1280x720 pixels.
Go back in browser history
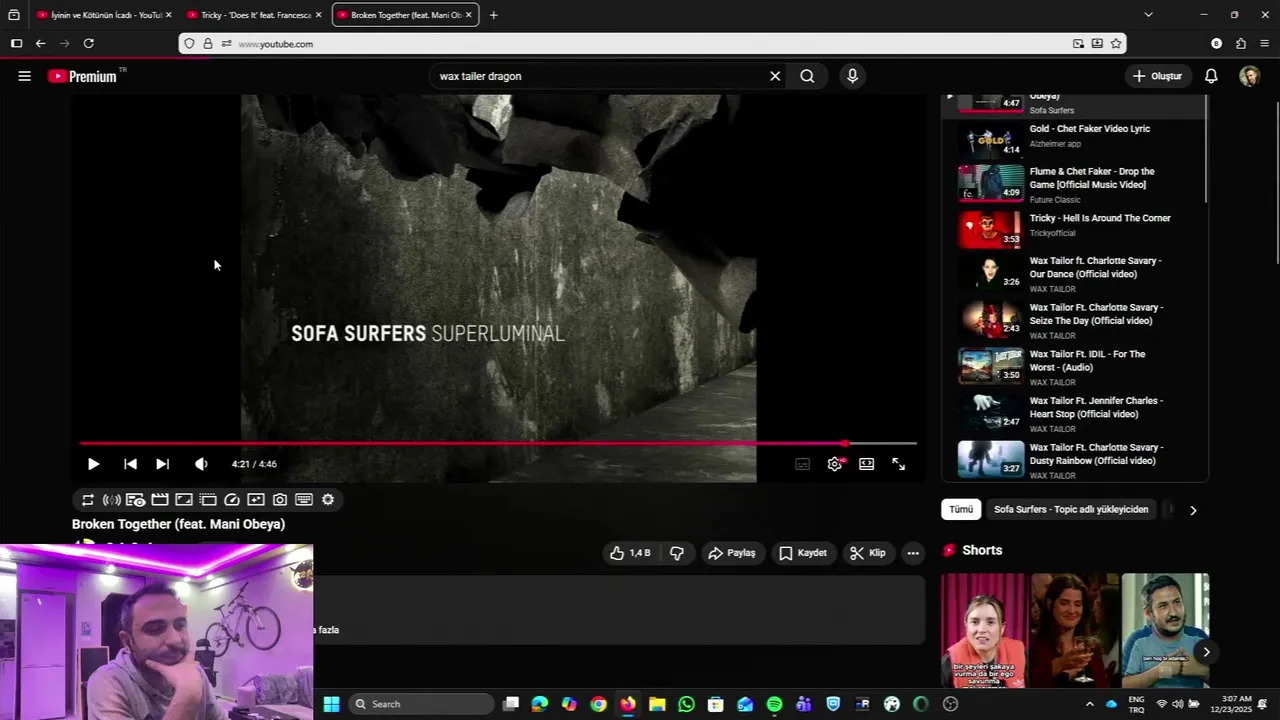tap(40, 44)
